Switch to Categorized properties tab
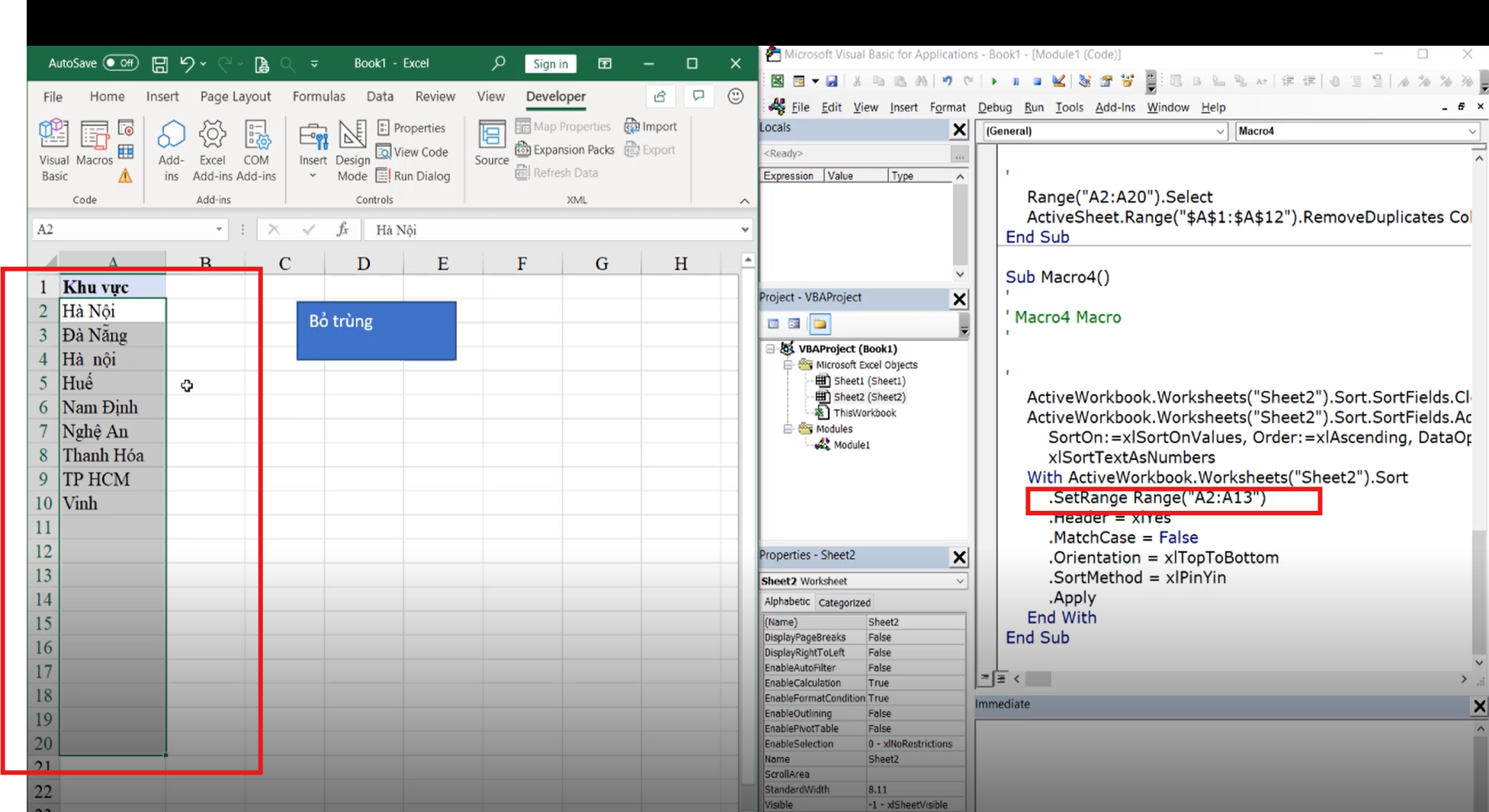This screenshot has height=812, width=1489. (x=844, y=602)
